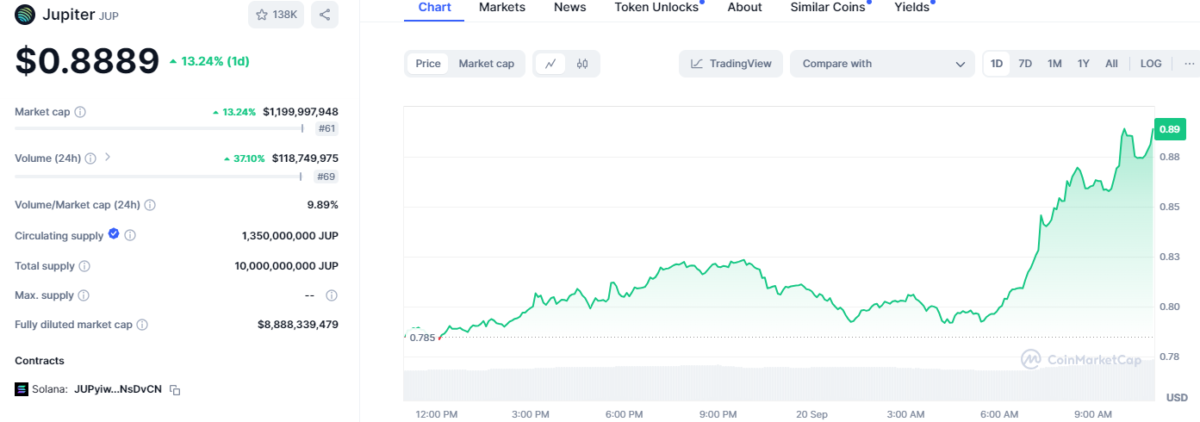Image resolution: width=1200 pixels, height=422 pixels.
Task: Show Max. supply info icon beside label
Action: point(83,296)
